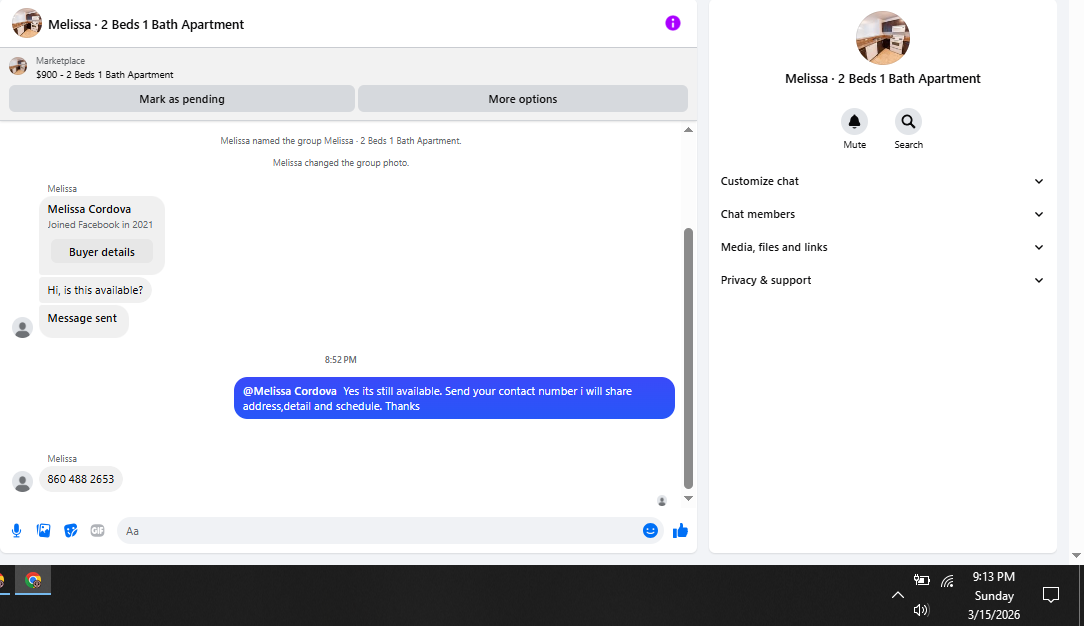Click 'Melissa changed the group photo' notice
Screen dimensions: 1084x626
click(x=341, y=163)
